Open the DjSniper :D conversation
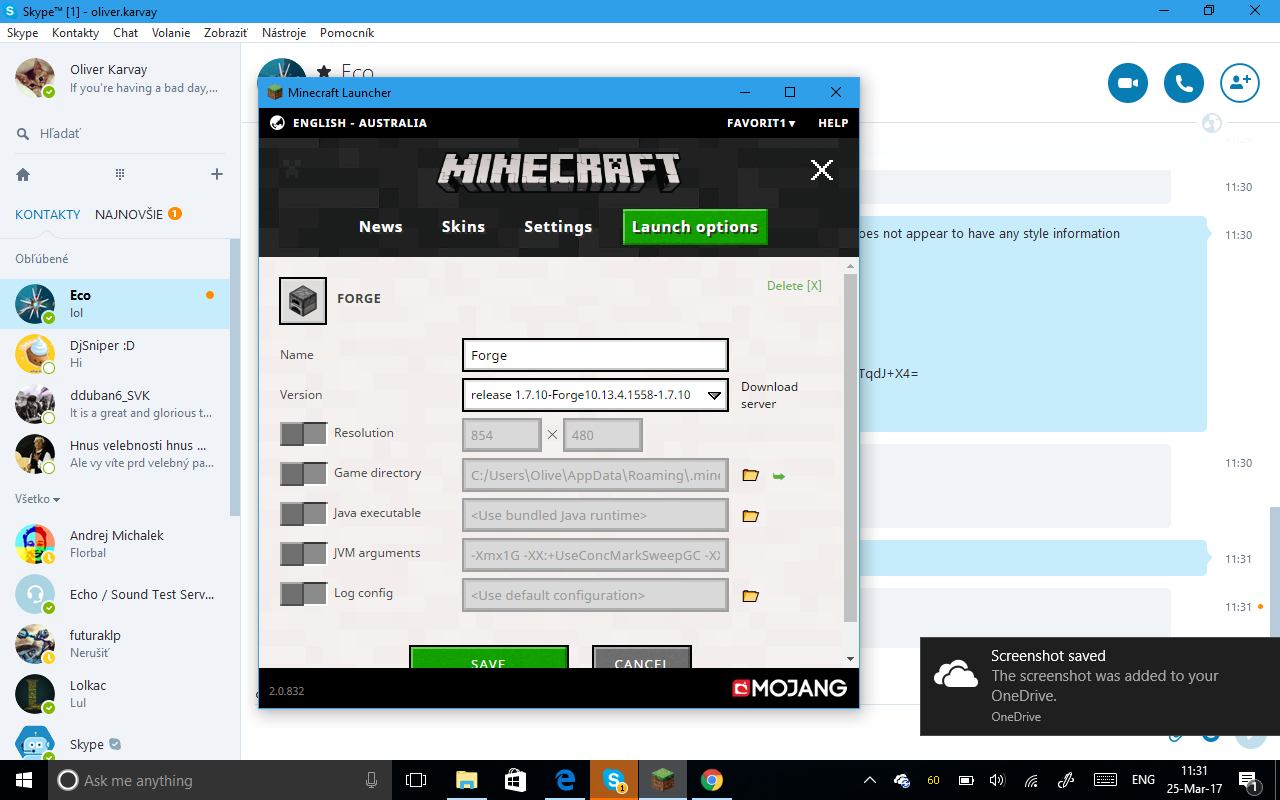The width and height of the screenshot is (1280, 800). coord(115,354)
